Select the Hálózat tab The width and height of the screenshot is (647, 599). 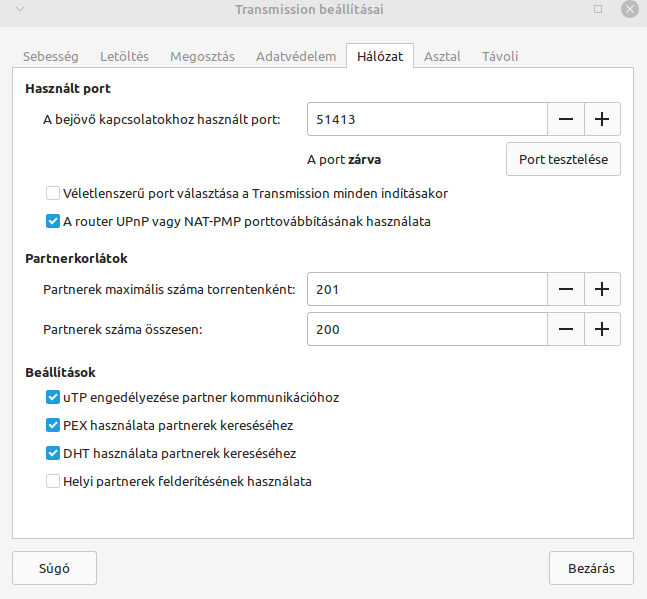(380, 56)
